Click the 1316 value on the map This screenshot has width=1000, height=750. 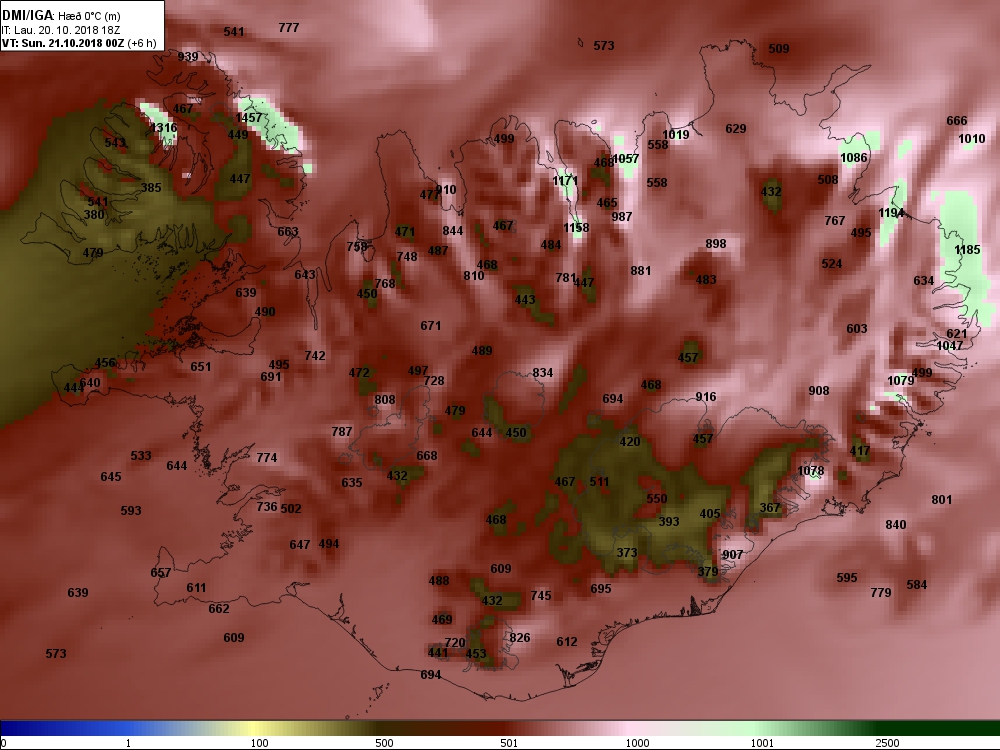click(164, 128)
